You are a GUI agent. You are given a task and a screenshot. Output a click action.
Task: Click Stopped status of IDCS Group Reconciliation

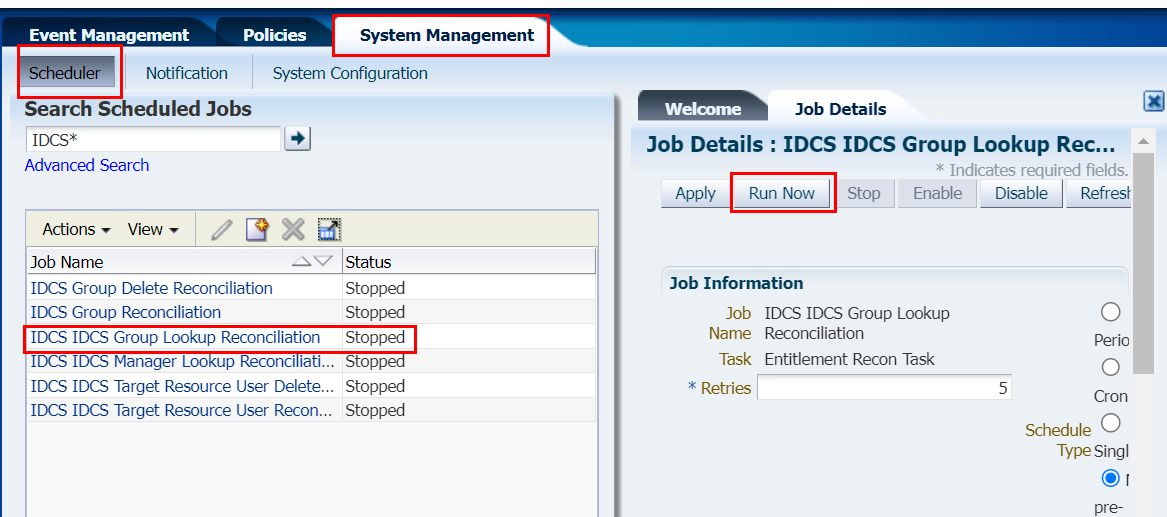click(375, 312)
